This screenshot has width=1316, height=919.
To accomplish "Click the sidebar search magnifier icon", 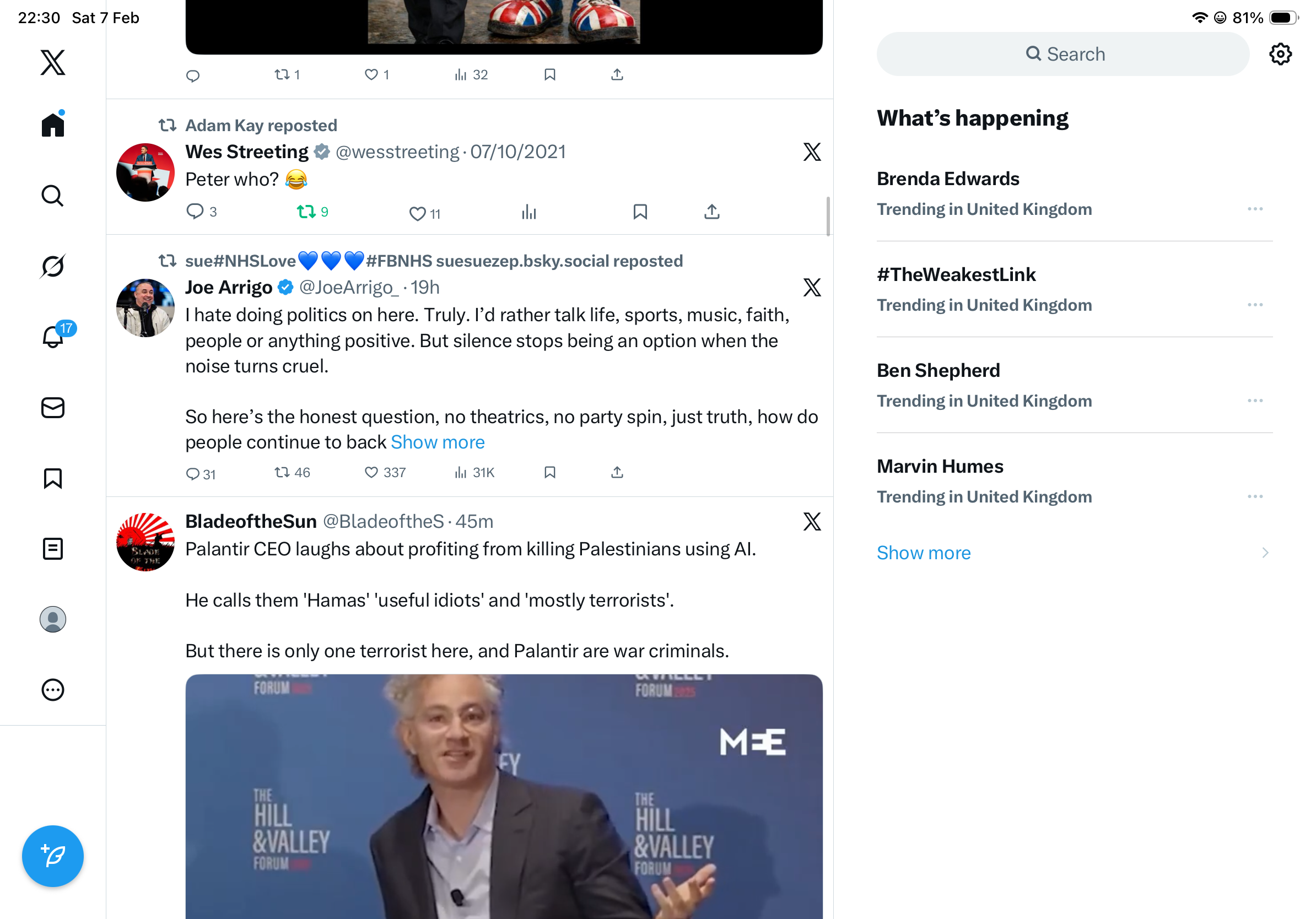I will (53, 196).
